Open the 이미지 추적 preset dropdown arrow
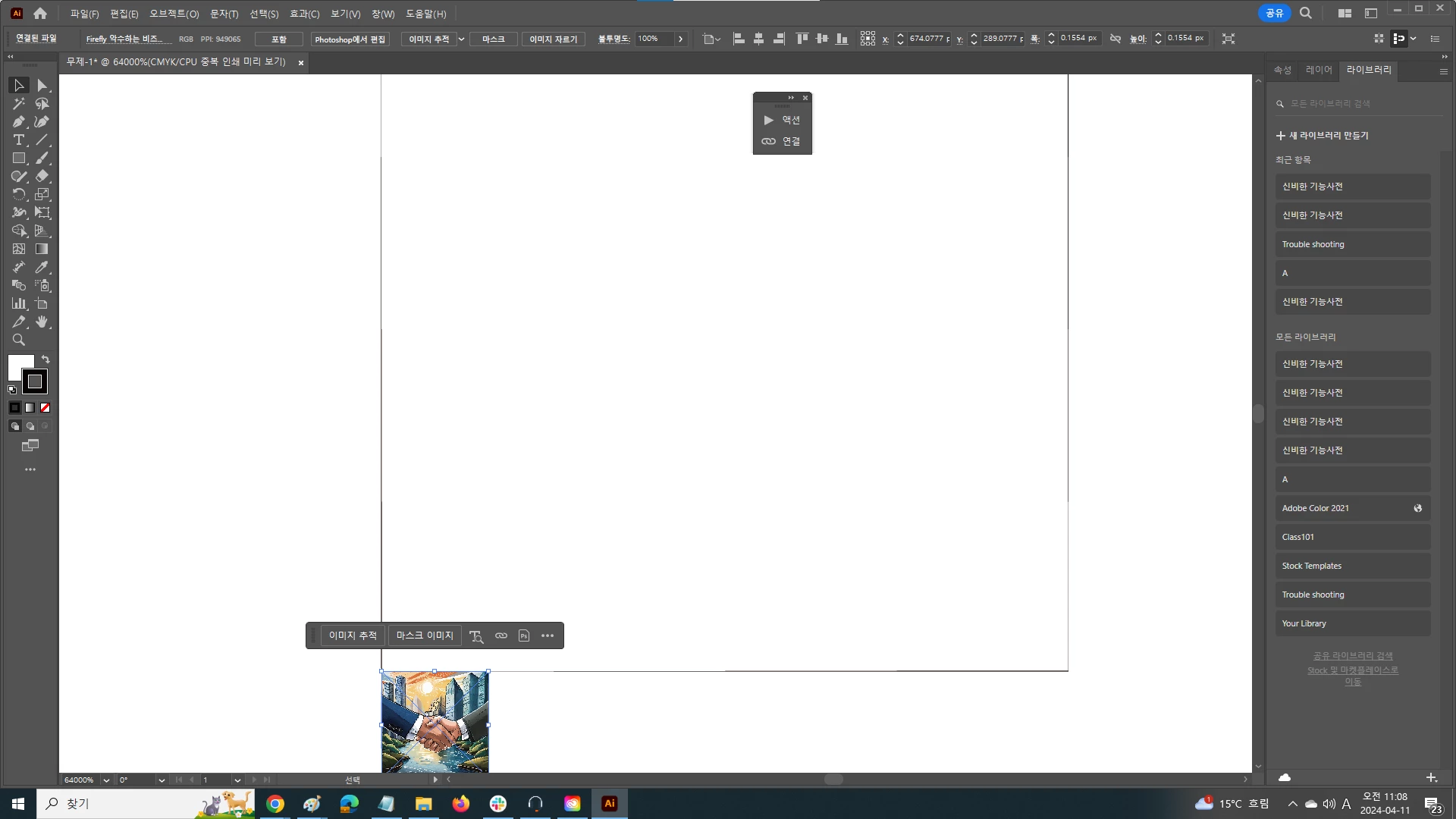1456x819 pixels. point(461,39)
